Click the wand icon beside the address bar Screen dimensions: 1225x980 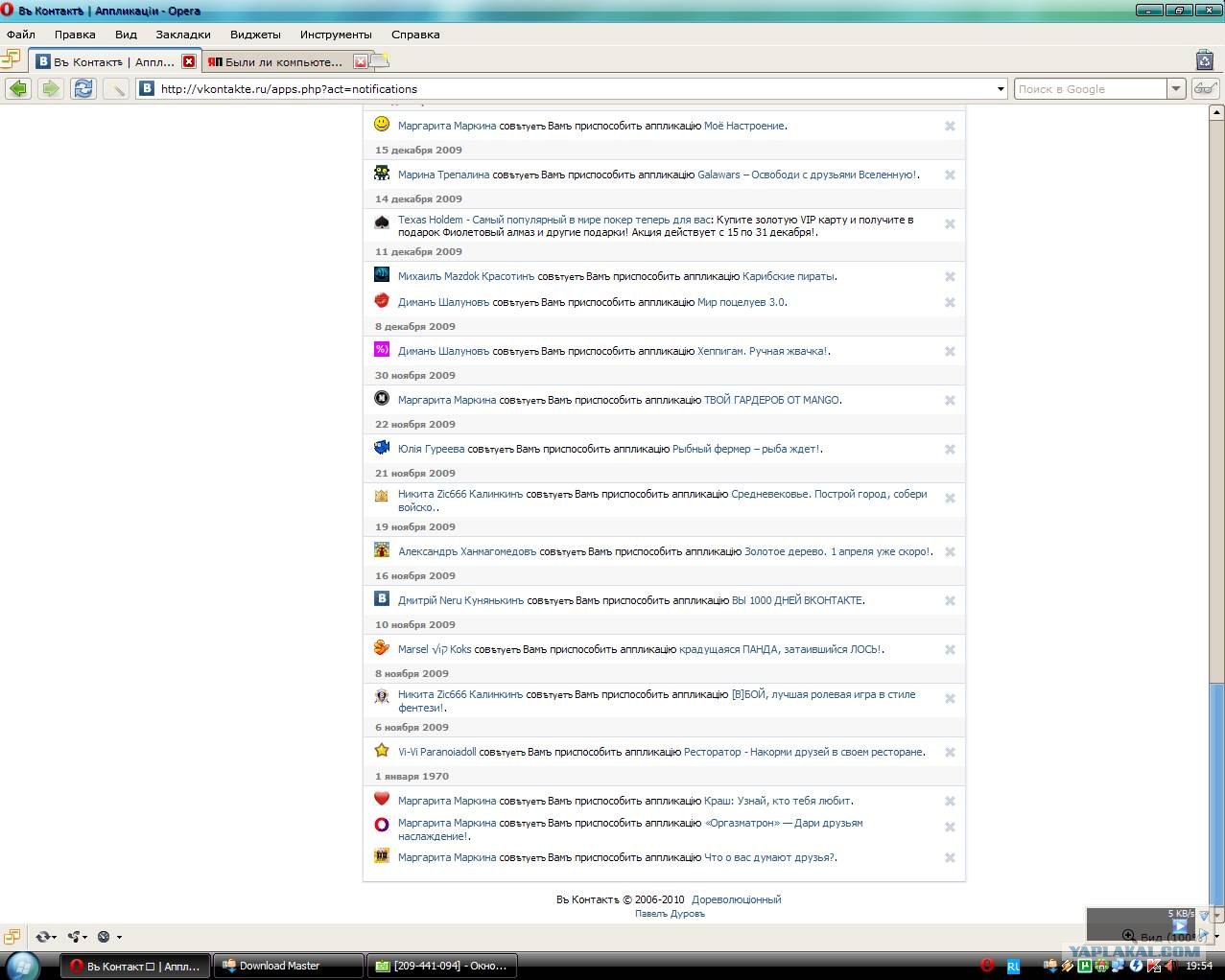click(x=116, y=88)
